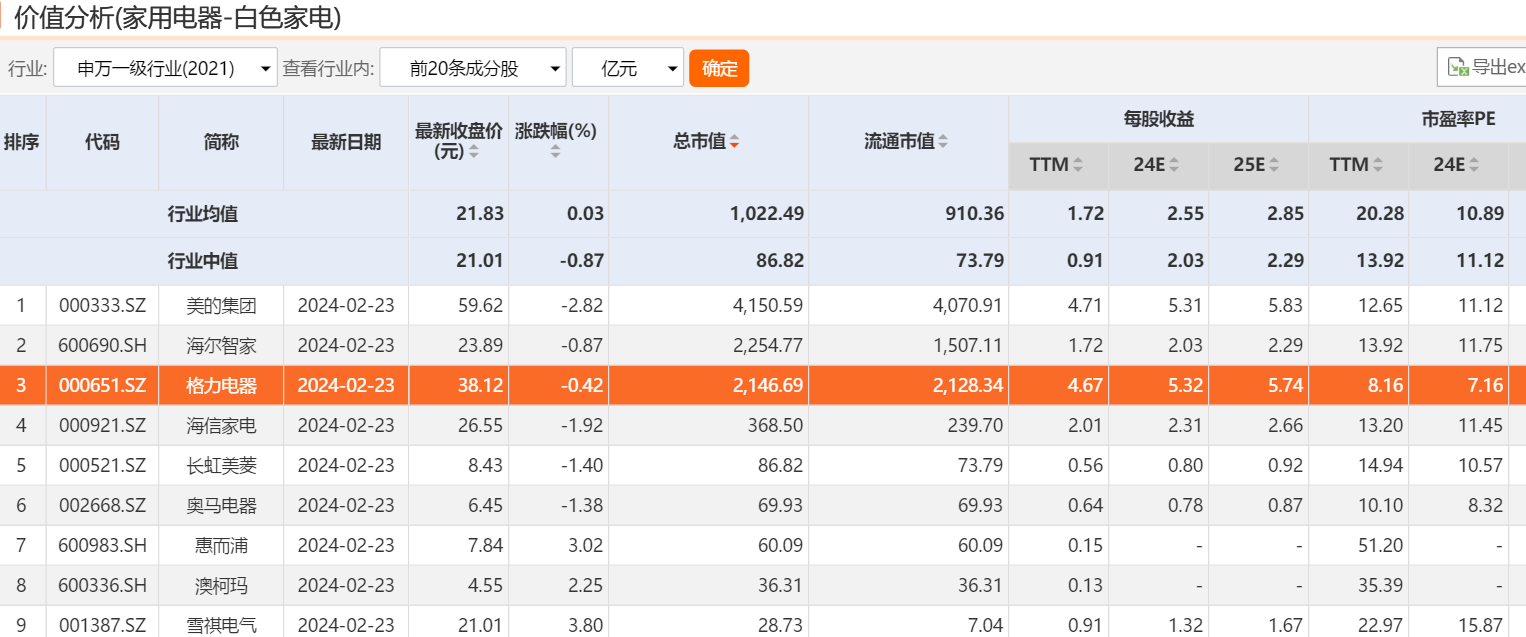Select stock code 001387.SZ
Screen dimensions: 1526x637
click(103, 626)
